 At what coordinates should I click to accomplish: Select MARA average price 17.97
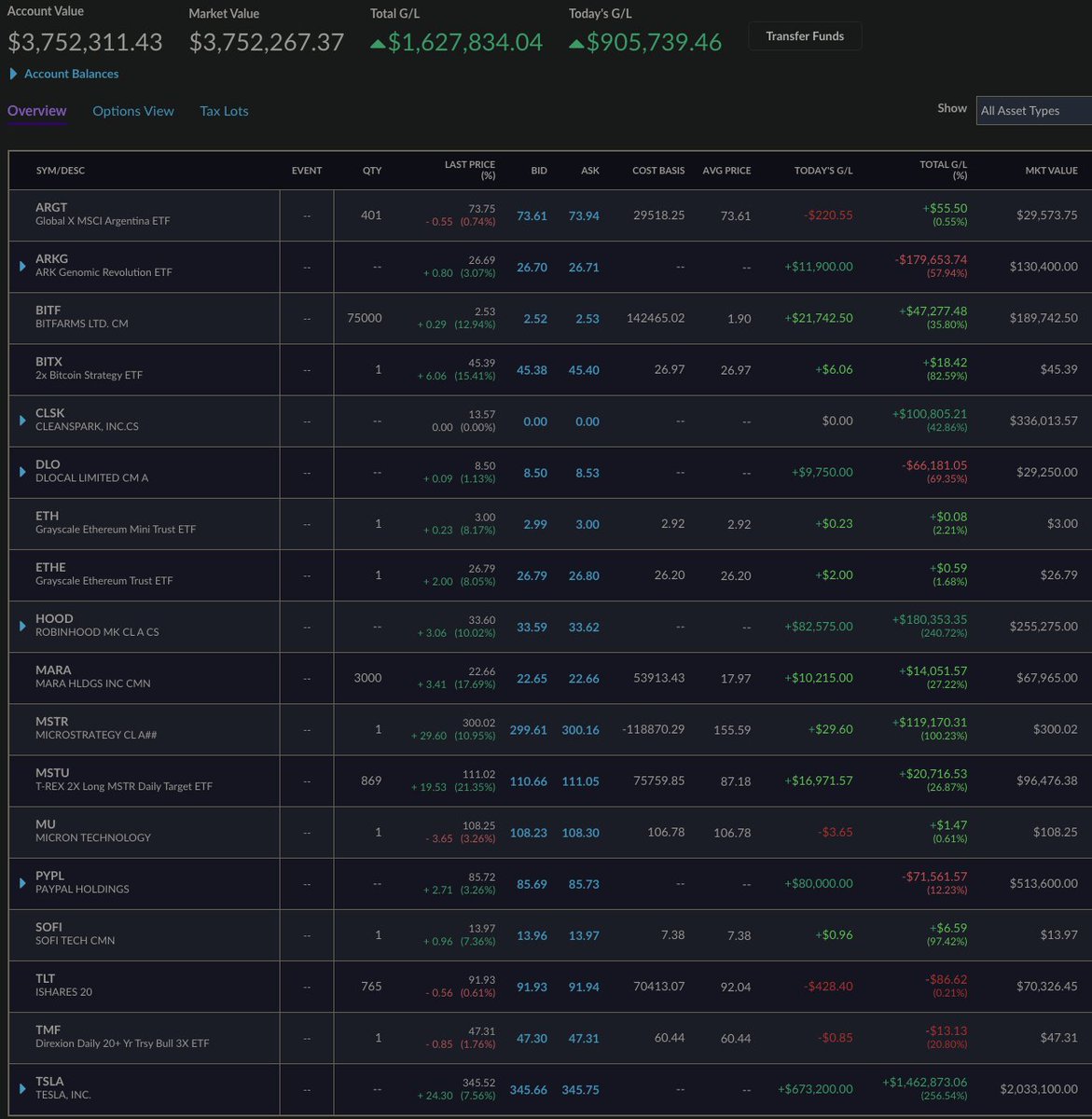click(x=736, y=678)
